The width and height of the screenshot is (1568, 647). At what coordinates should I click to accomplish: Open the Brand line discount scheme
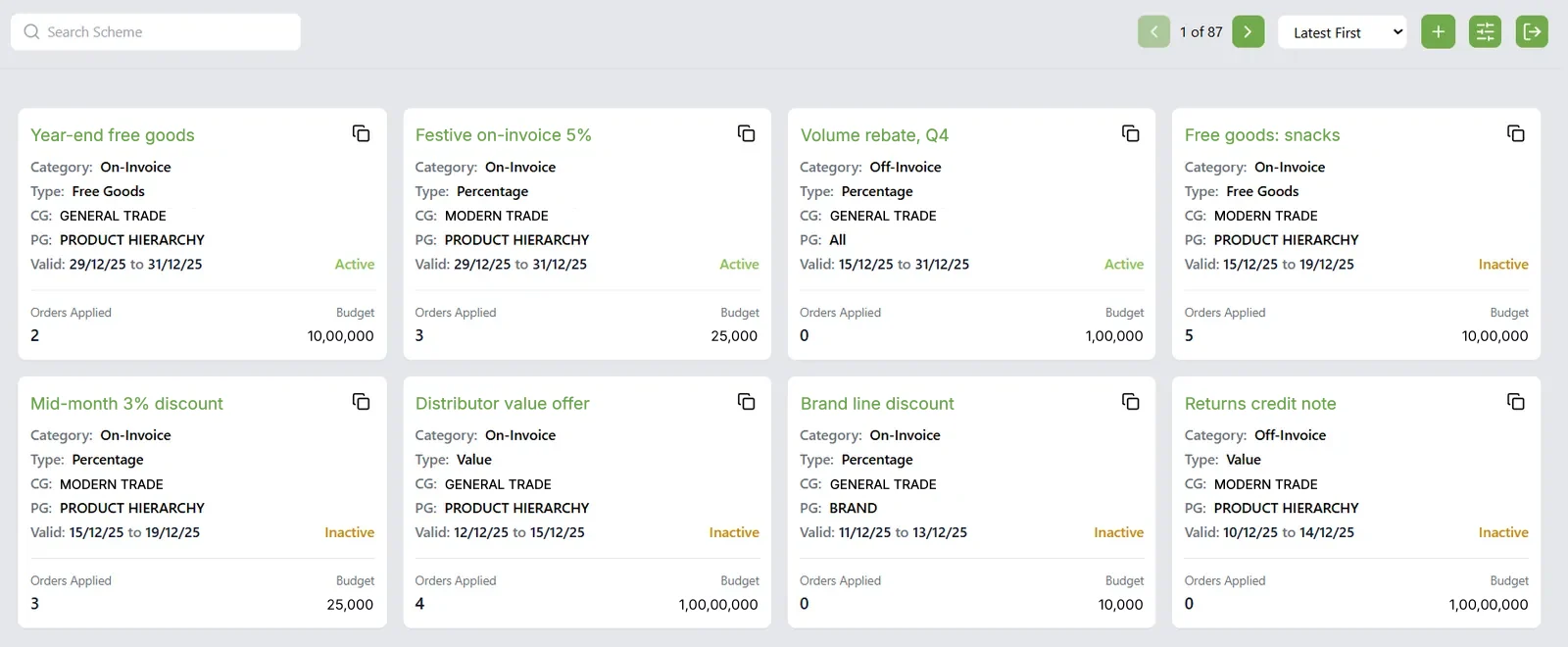point(877,404)
